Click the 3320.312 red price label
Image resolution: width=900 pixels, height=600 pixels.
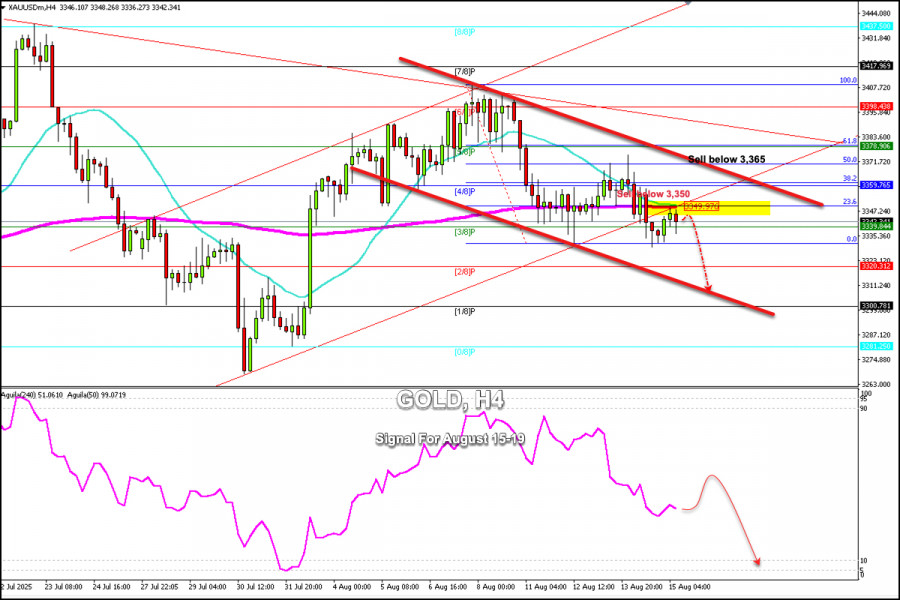[x=876, y=266]
